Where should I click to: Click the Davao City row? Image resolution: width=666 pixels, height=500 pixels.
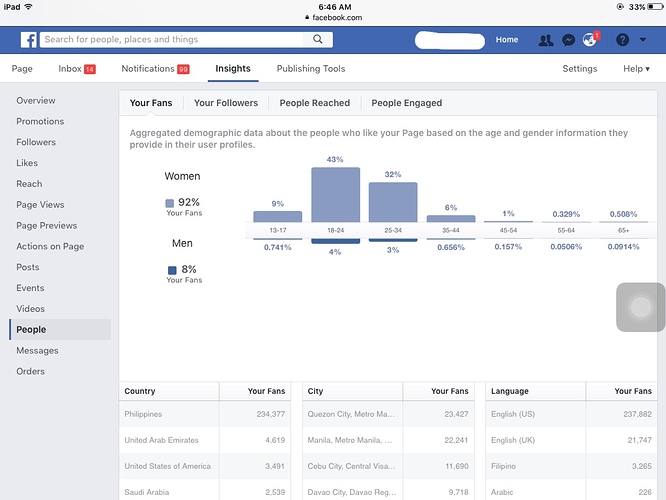coord(388,491)
